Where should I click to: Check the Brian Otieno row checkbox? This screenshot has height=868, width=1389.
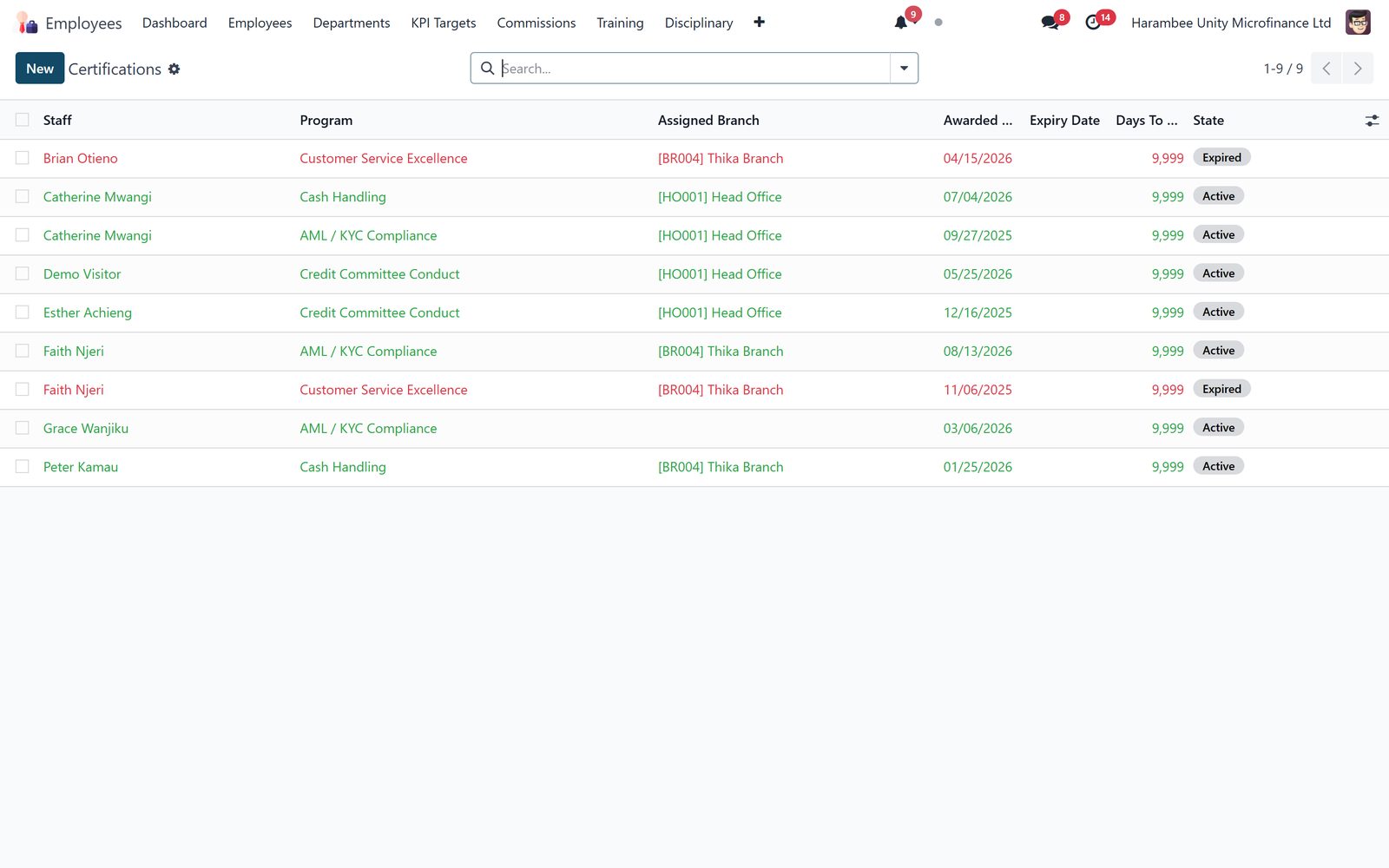(23, 158)
